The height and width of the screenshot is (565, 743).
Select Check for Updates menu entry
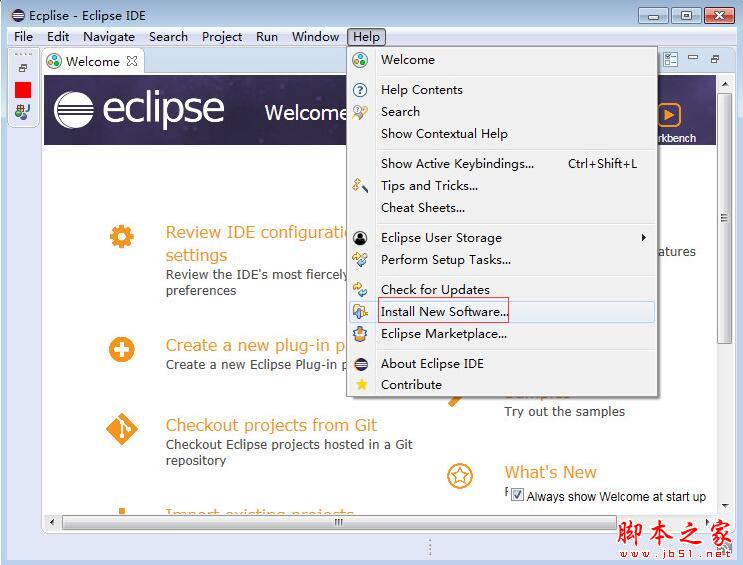tap(502, 290)
